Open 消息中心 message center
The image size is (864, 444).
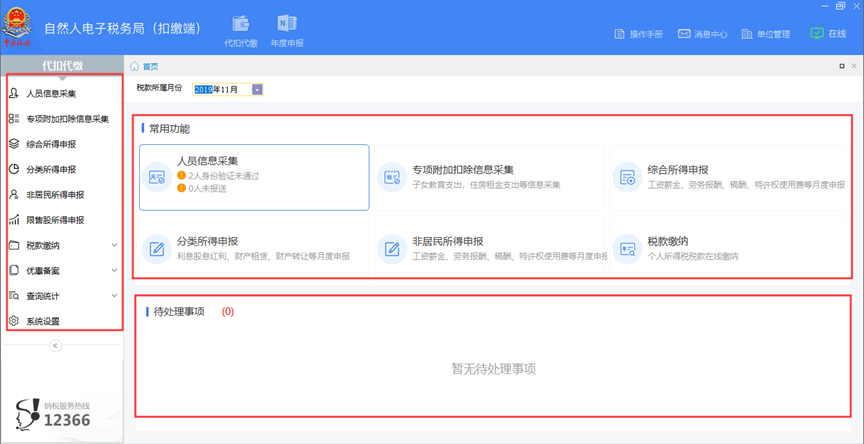701,34
